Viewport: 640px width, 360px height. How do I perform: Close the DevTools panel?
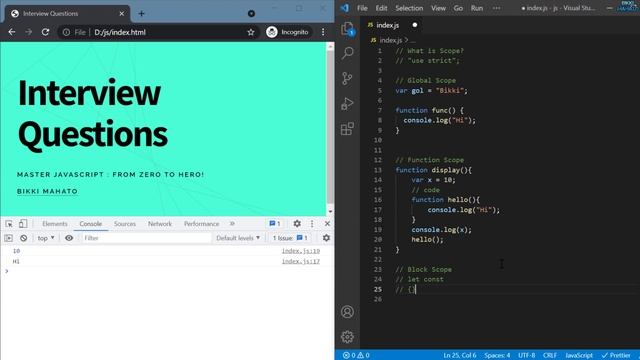pyautogui.click(x=327, y=224)
